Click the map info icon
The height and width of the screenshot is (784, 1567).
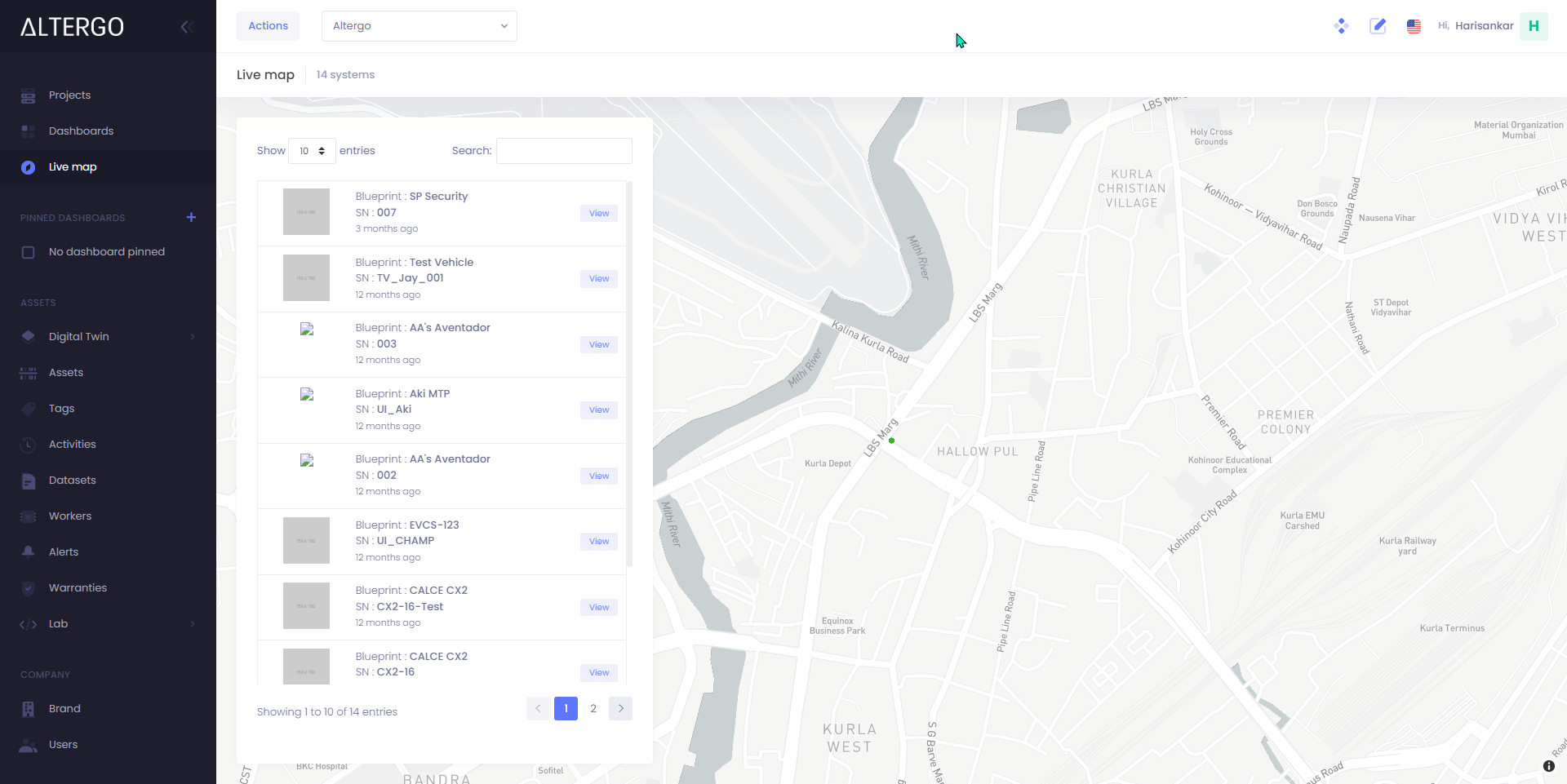1548,766
